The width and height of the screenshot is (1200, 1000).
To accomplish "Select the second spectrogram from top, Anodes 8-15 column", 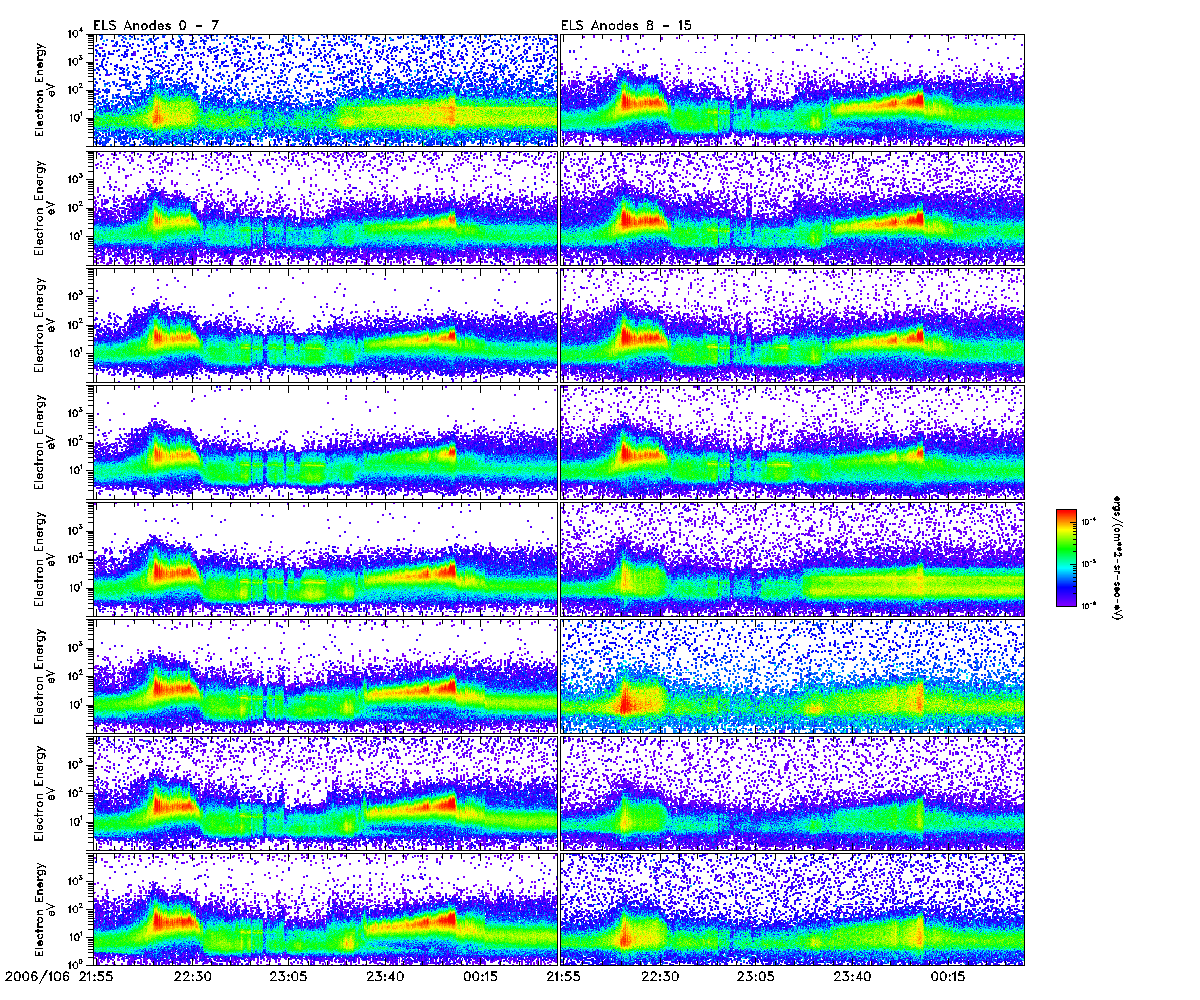I will tap(793, 207).
